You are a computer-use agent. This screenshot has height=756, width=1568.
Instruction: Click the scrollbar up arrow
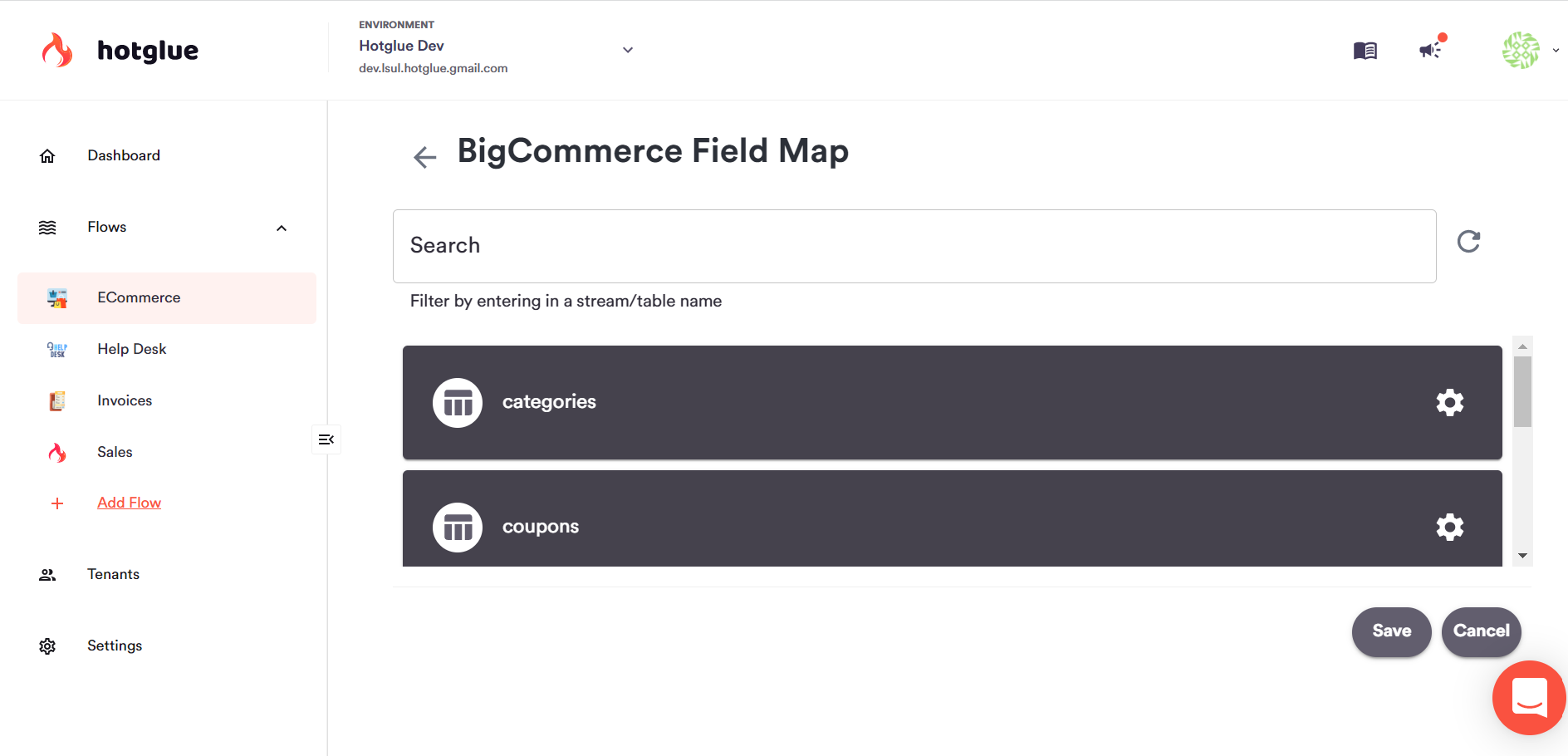pyautogui.click(x=1522, y=346)
